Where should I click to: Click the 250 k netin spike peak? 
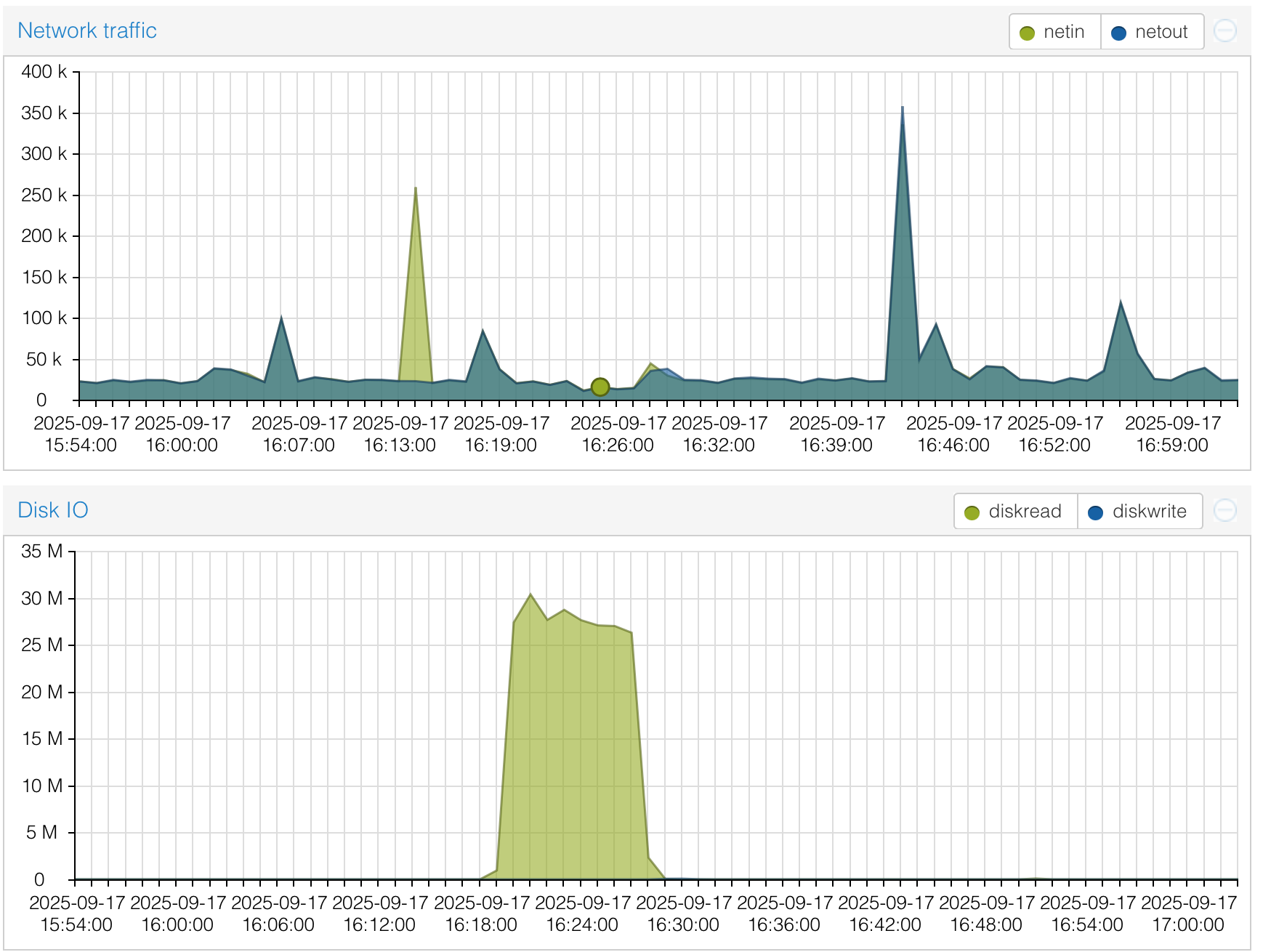[416, 188]
